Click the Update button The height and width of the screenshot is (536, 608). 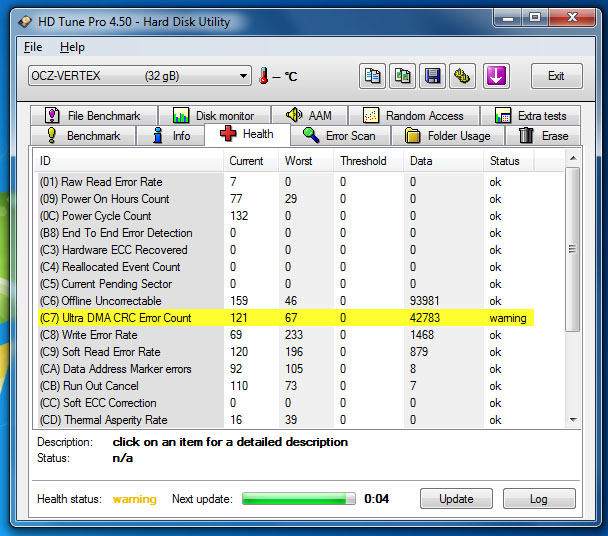click(x=456, y=499)
